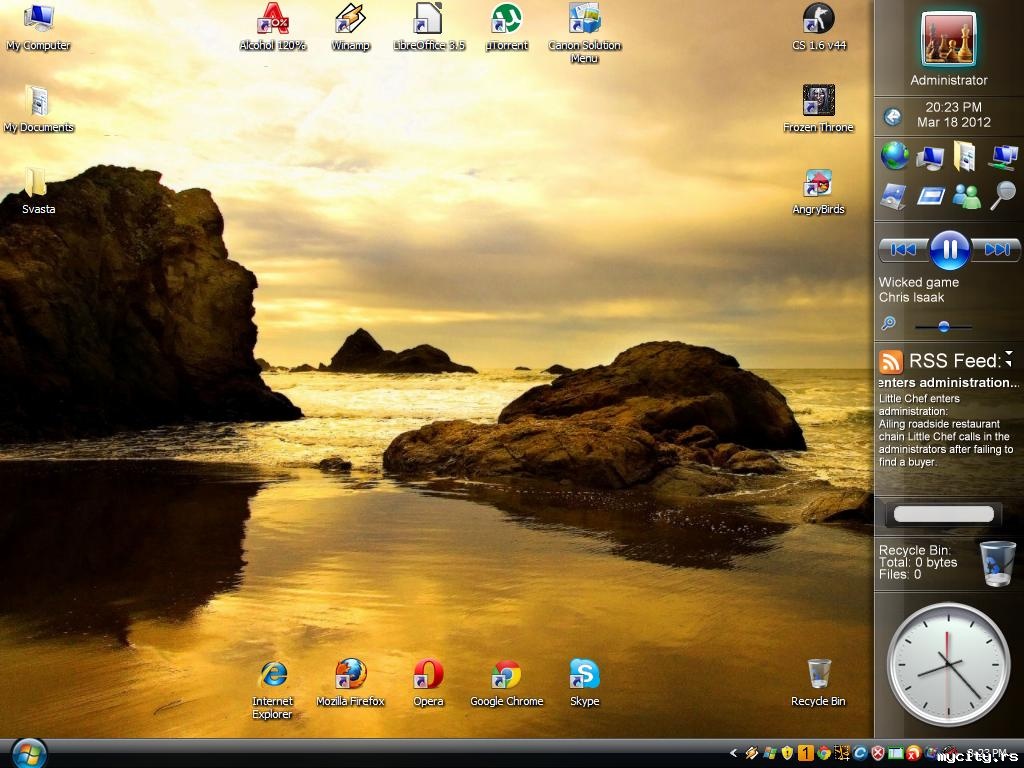Open the µTorrent desktop shortcut
1024x768 pixels.
click(x=506, y=19)
